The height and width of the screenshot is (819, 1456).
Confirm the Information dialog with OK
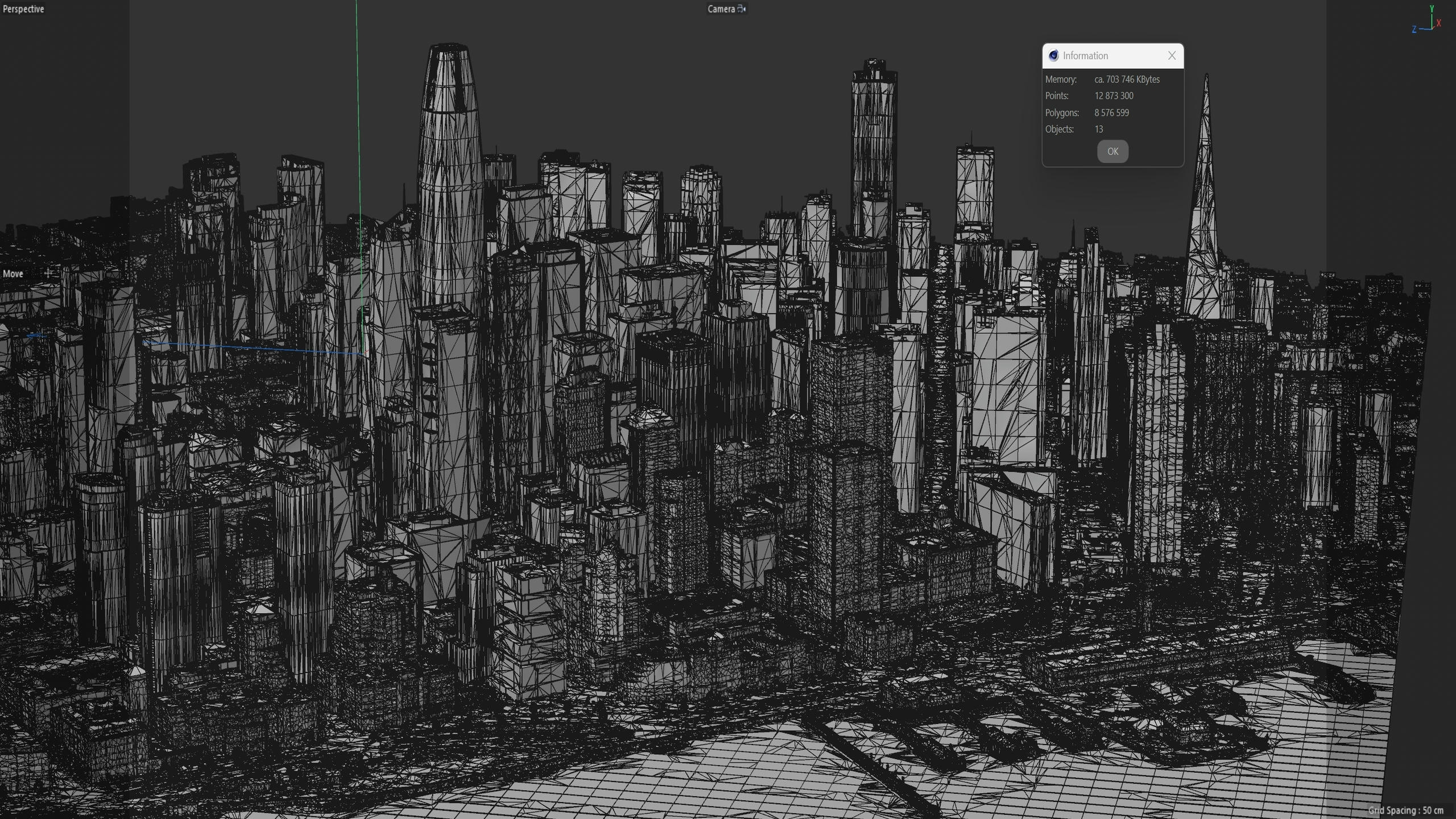click(1112, 151)
